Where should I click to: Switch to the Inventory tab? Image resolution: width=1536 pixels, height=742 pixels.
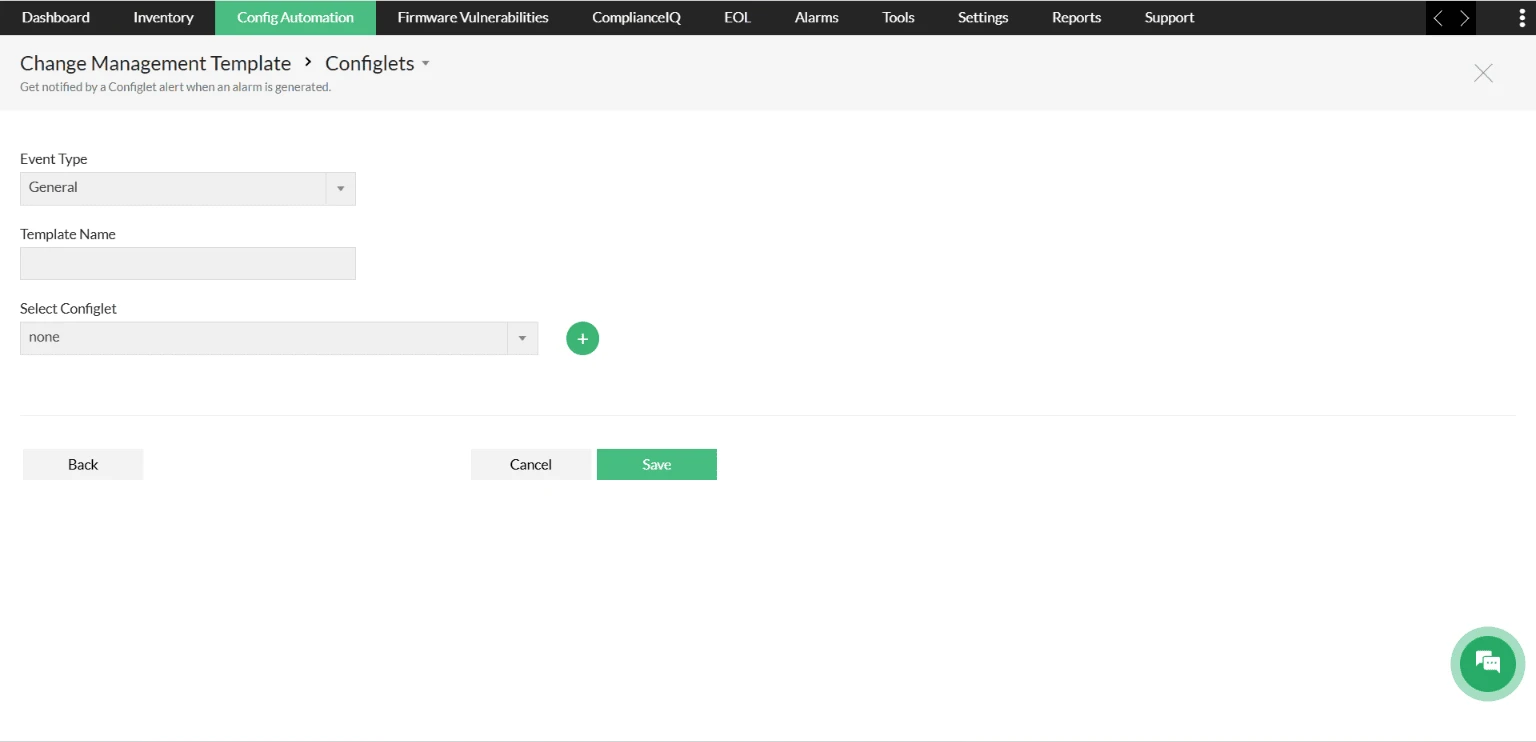click(163, 17)
